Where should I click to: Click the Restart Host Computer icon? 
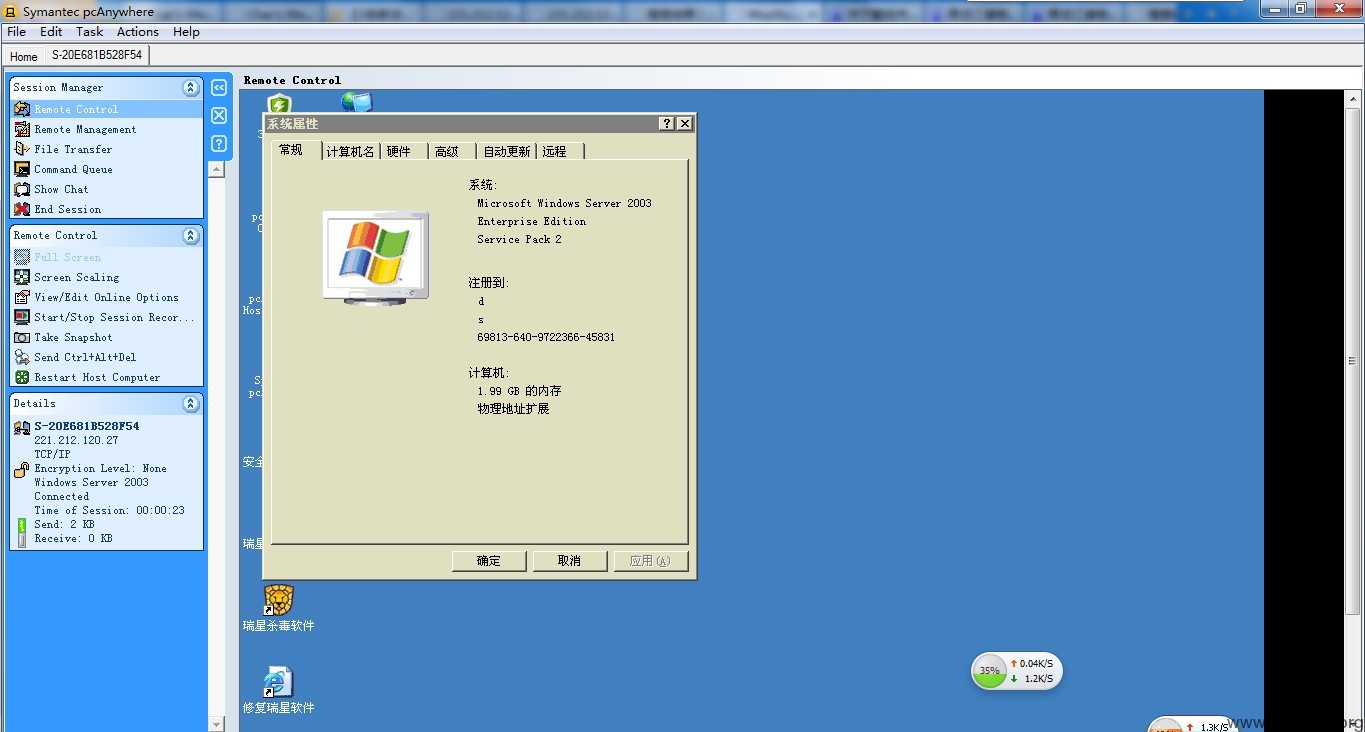pos(22,377)
